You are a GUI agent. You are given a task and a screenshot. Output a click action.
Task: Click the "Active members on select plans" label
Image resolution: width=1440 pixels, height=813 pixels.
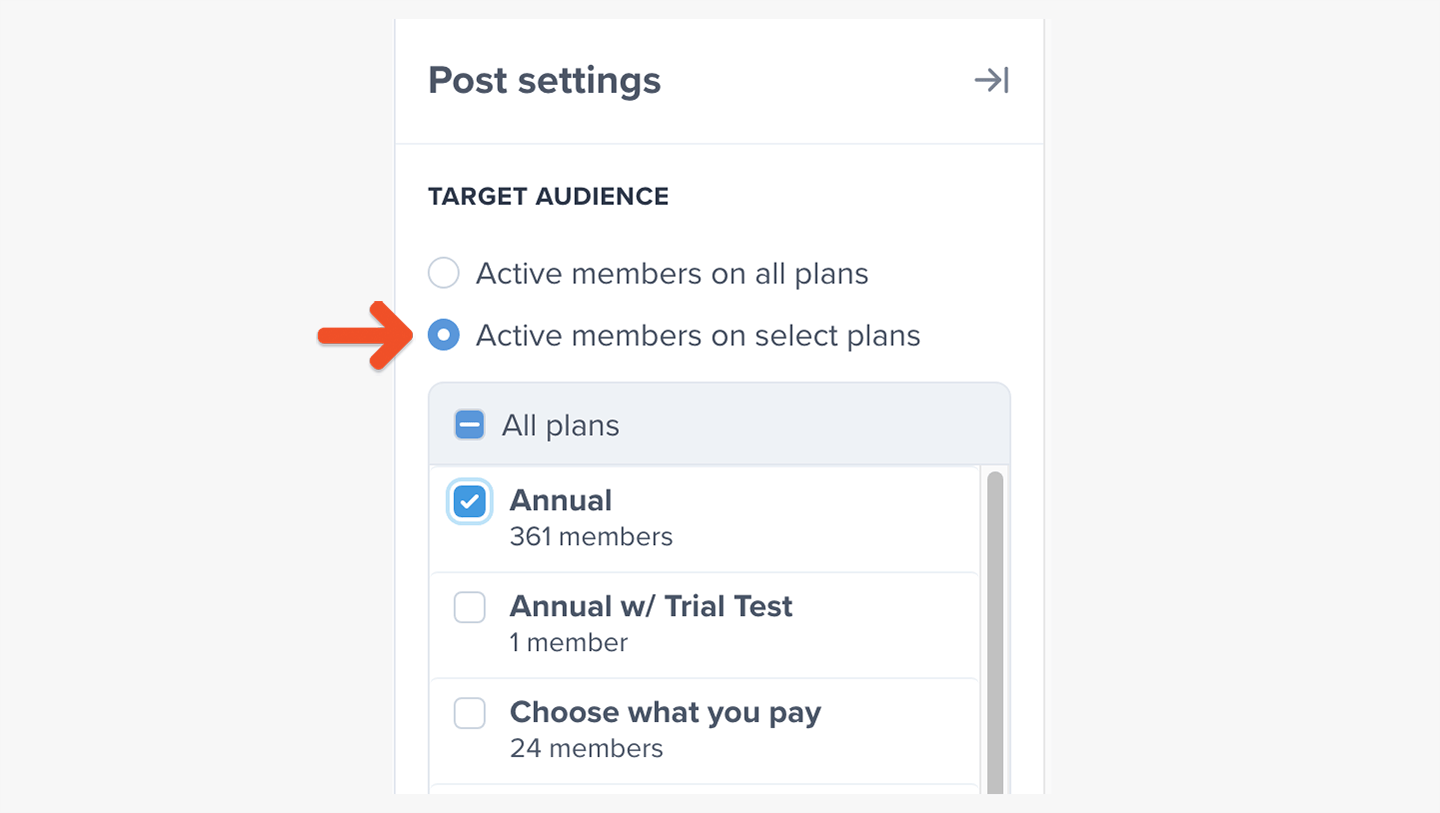click(698, 335)
